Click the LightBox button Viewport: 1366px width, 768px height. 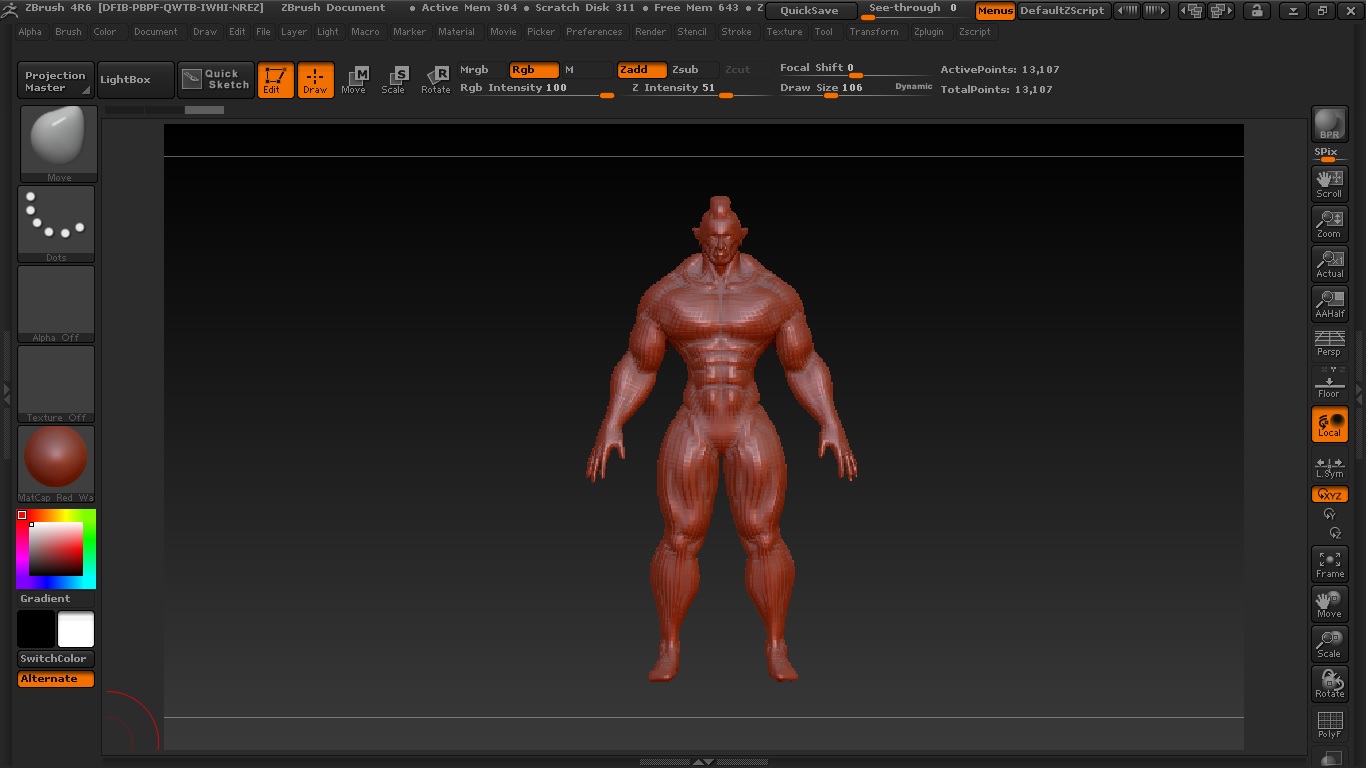[135, 80]
